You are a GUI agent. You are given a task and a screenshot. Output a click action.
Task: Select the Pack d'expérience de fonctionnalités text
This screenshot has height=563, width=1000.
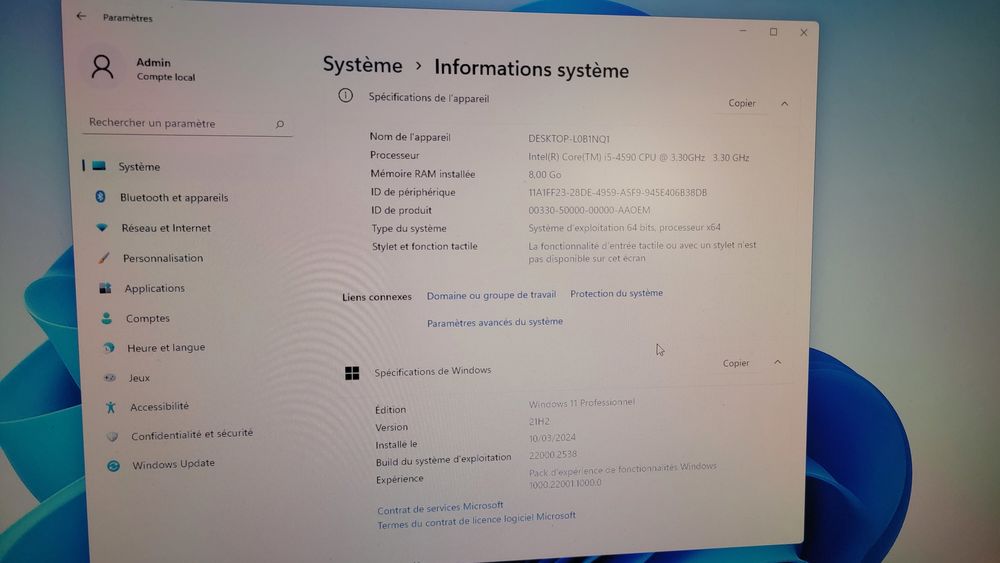622,475
